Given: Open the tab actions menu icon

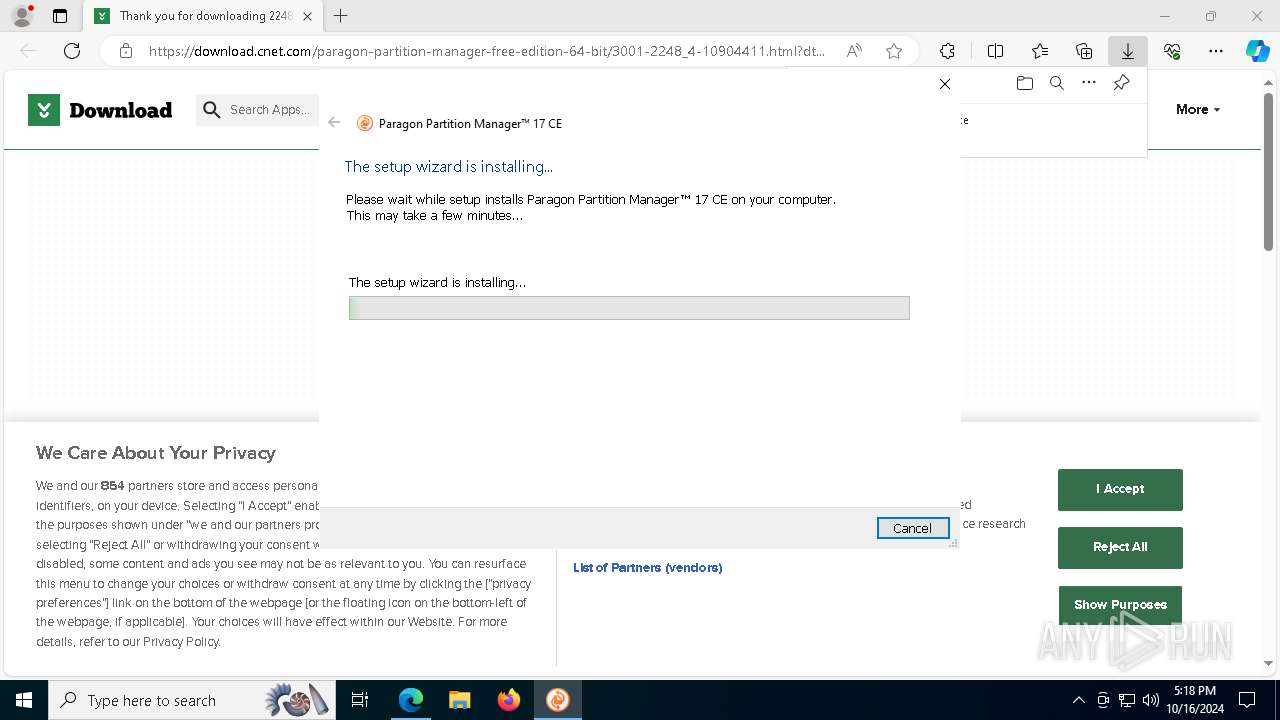Looking at the screenshot, I should (60, 16).
